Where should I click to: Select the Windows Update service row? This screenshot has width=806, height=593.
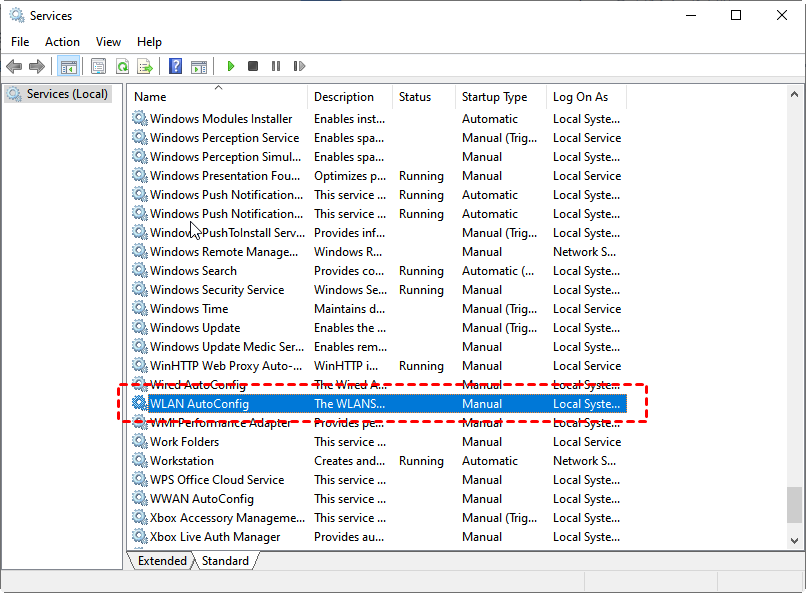[x=195, y=328]
